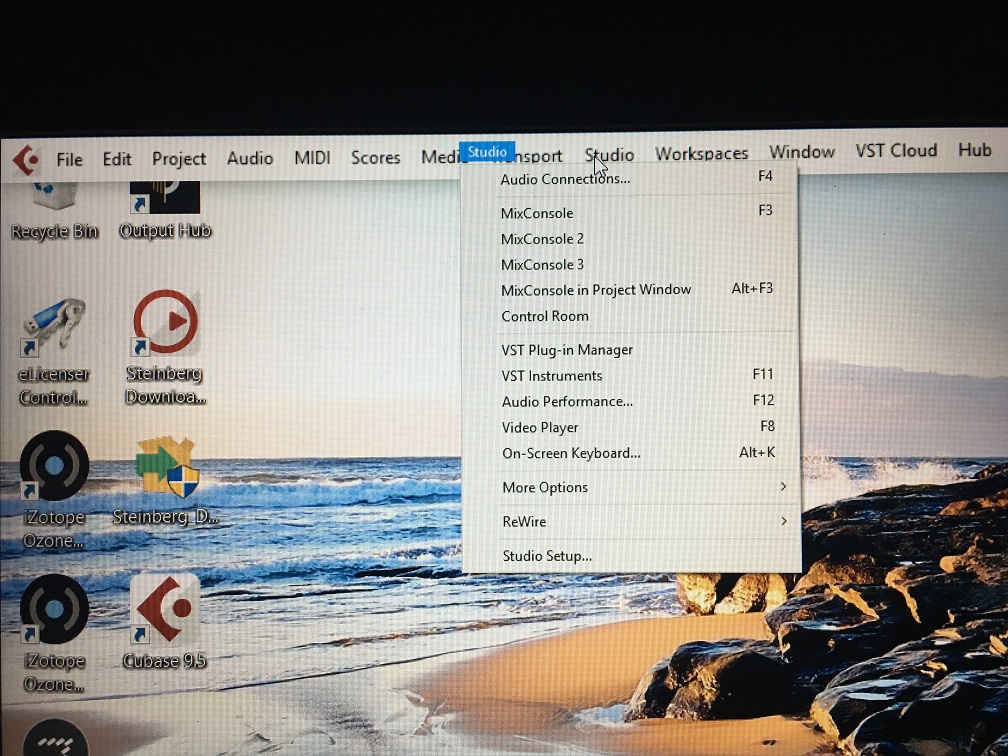Select the eLicenser Control desktop icon
Viewport: 1008px width, 756px height.
[53, 352]
